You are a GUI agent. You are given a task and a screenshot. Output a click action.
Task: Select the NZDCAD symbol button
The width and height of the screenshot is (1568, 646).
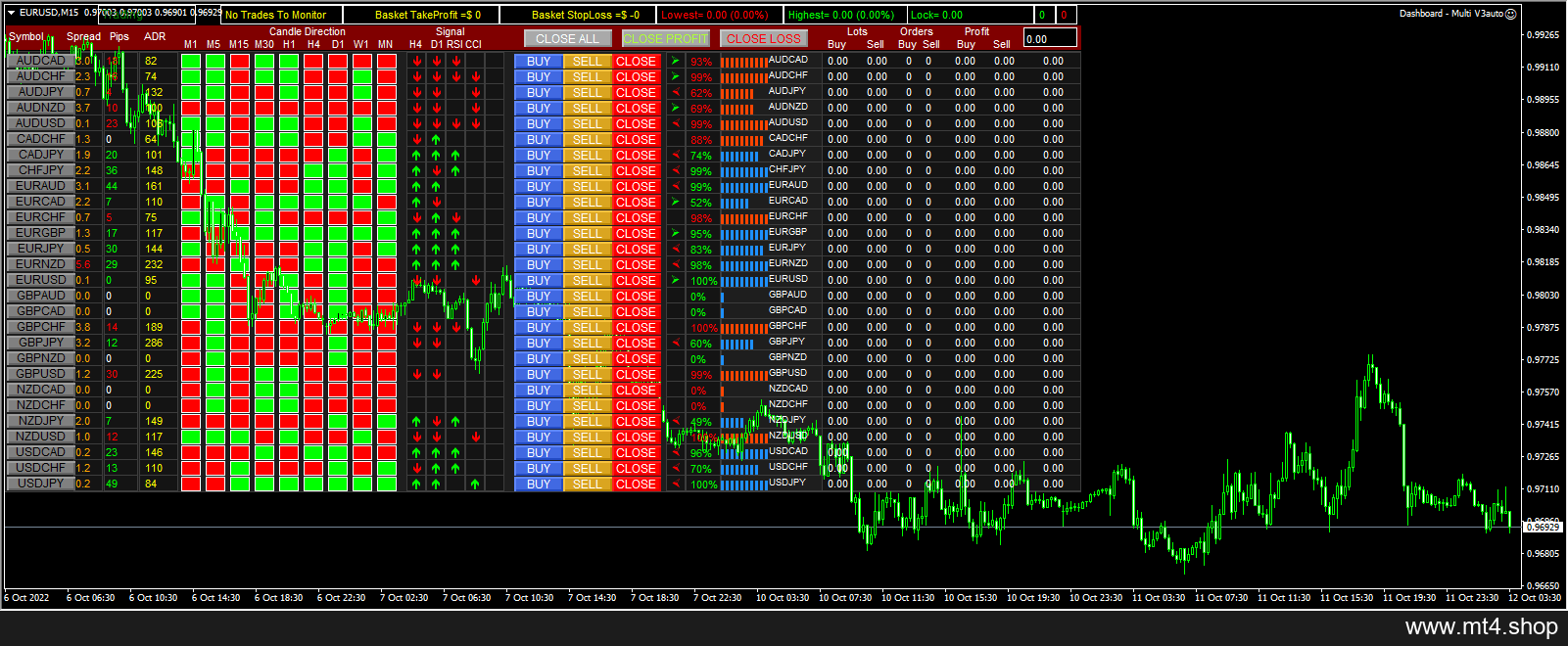pos(40,390)
